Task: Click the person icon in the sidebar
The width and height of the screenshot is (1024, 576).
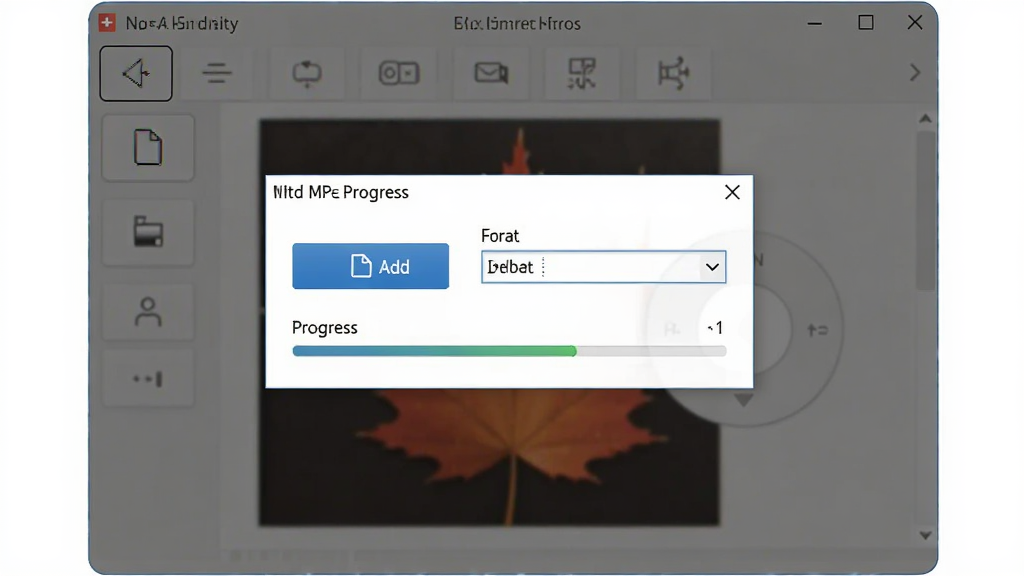Action: tap(148, 312)
